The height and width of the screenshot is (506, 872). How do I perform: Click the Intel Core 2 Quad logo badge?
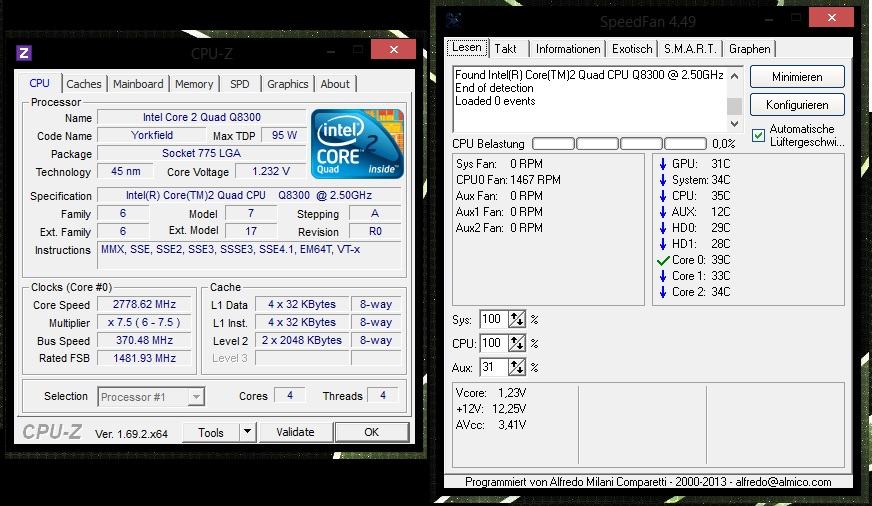pos(357,144)
